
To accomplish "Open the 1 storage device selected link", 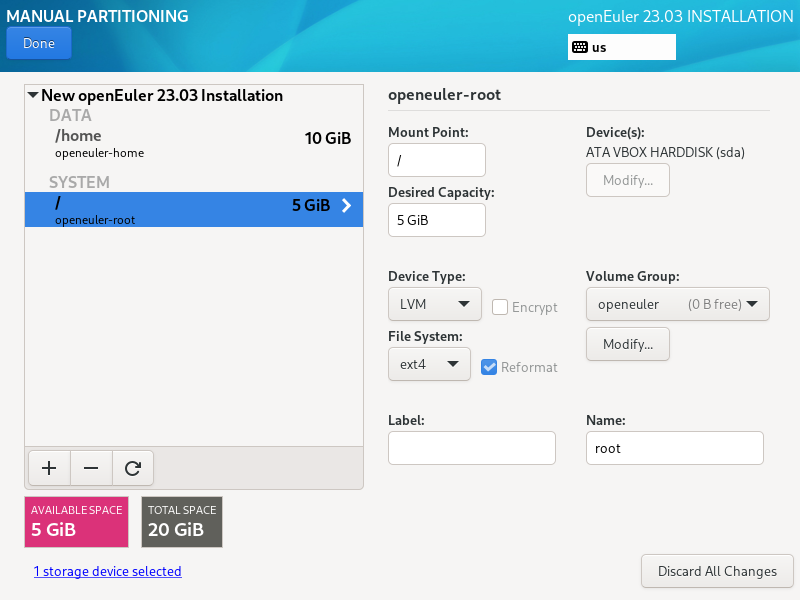I will pyautogui.click(x=107, y=572).
